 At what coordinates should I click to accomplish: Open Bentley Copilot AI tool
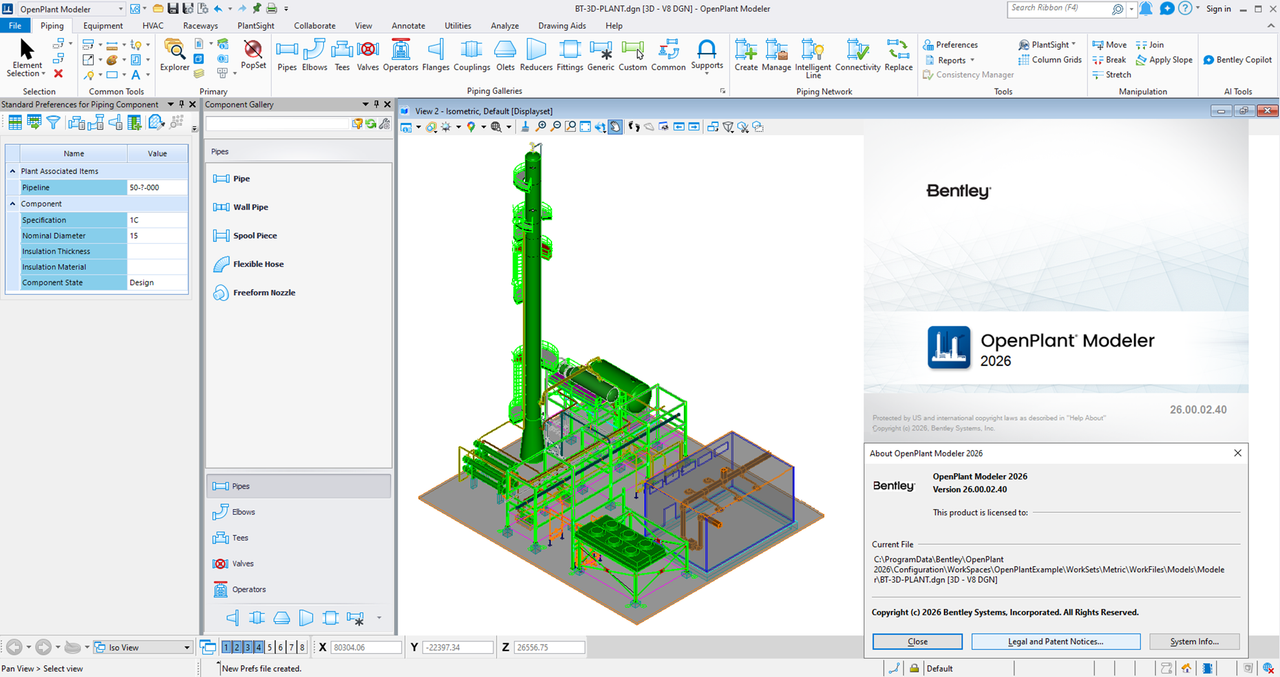1237,60
